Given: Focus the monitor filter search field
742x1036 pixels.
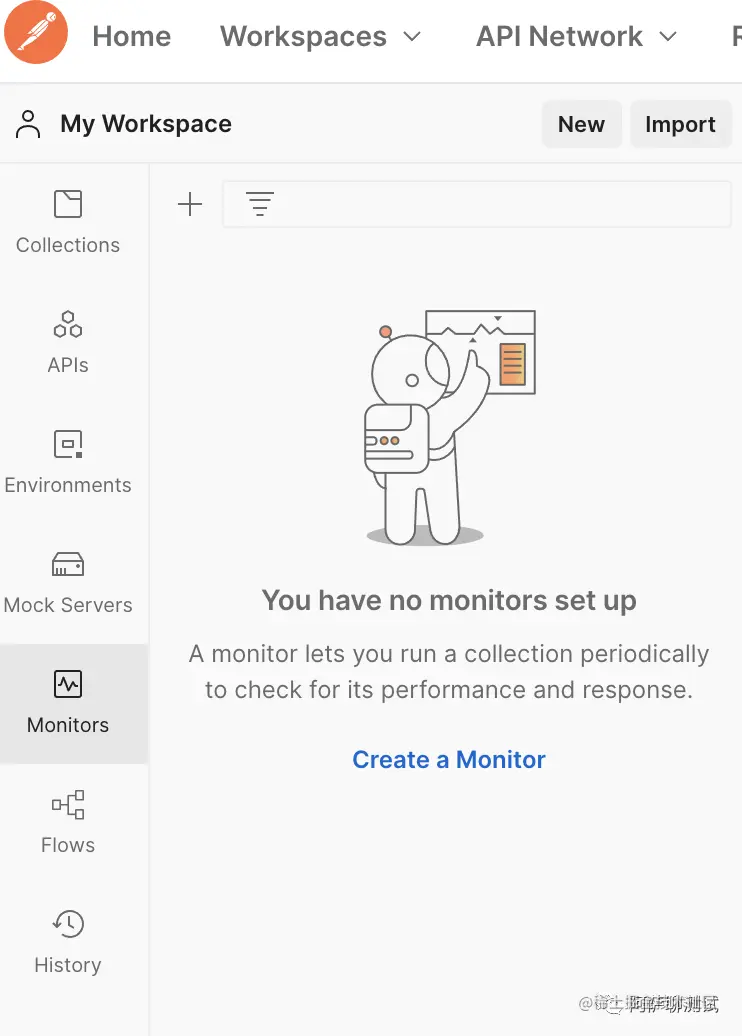Looking at the screenshot, I should (477, 204).
